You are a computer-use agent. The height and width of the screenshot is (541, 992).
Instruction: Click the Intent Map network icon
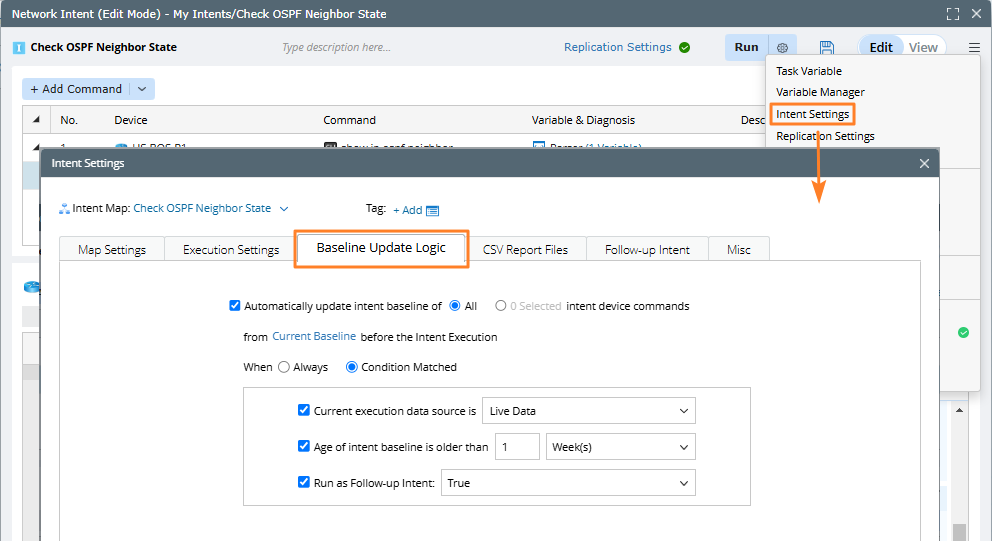tap(64, 209)
